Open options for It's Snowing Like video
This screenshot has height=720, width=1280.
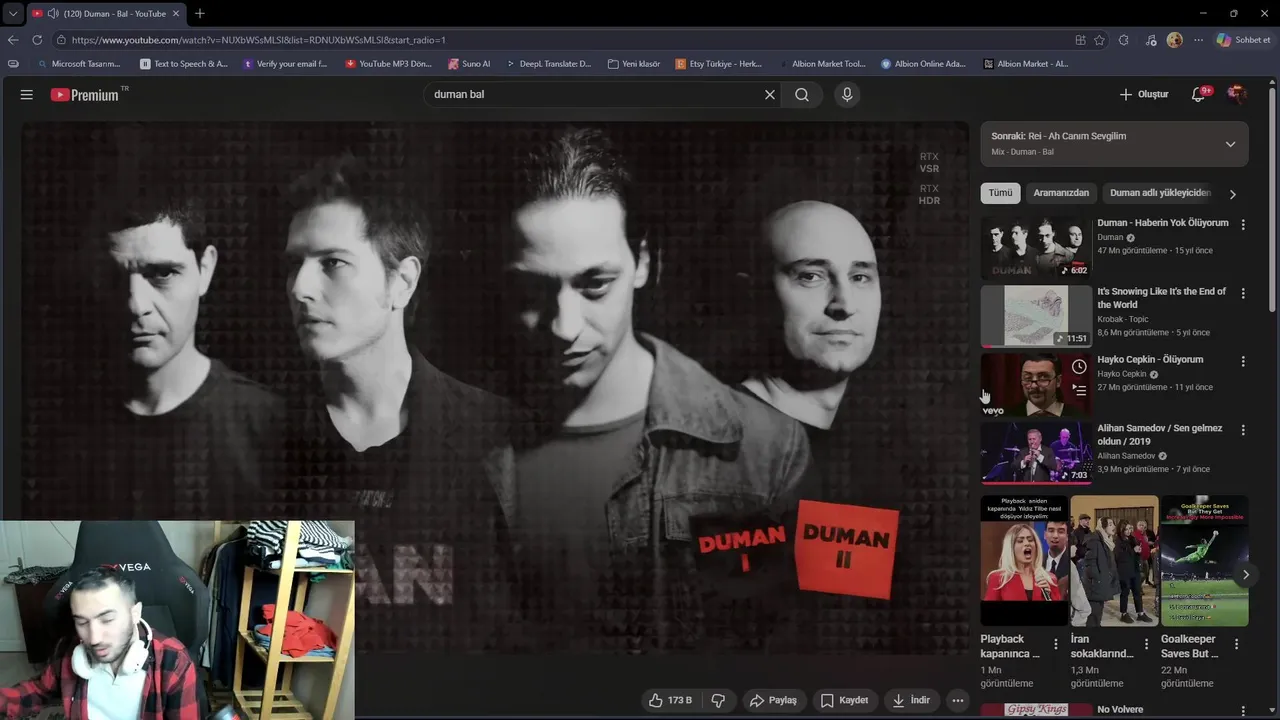tap(1243, 294)
